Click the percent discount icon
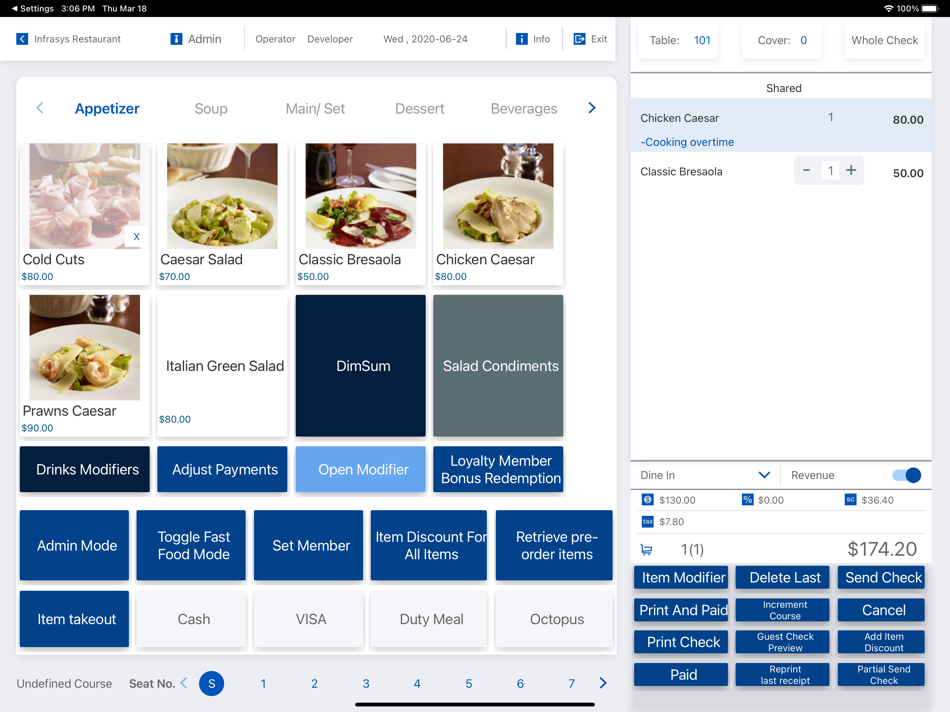Image resolution: width=950 pixels, height=712 pixels. [x=748, y=500]
